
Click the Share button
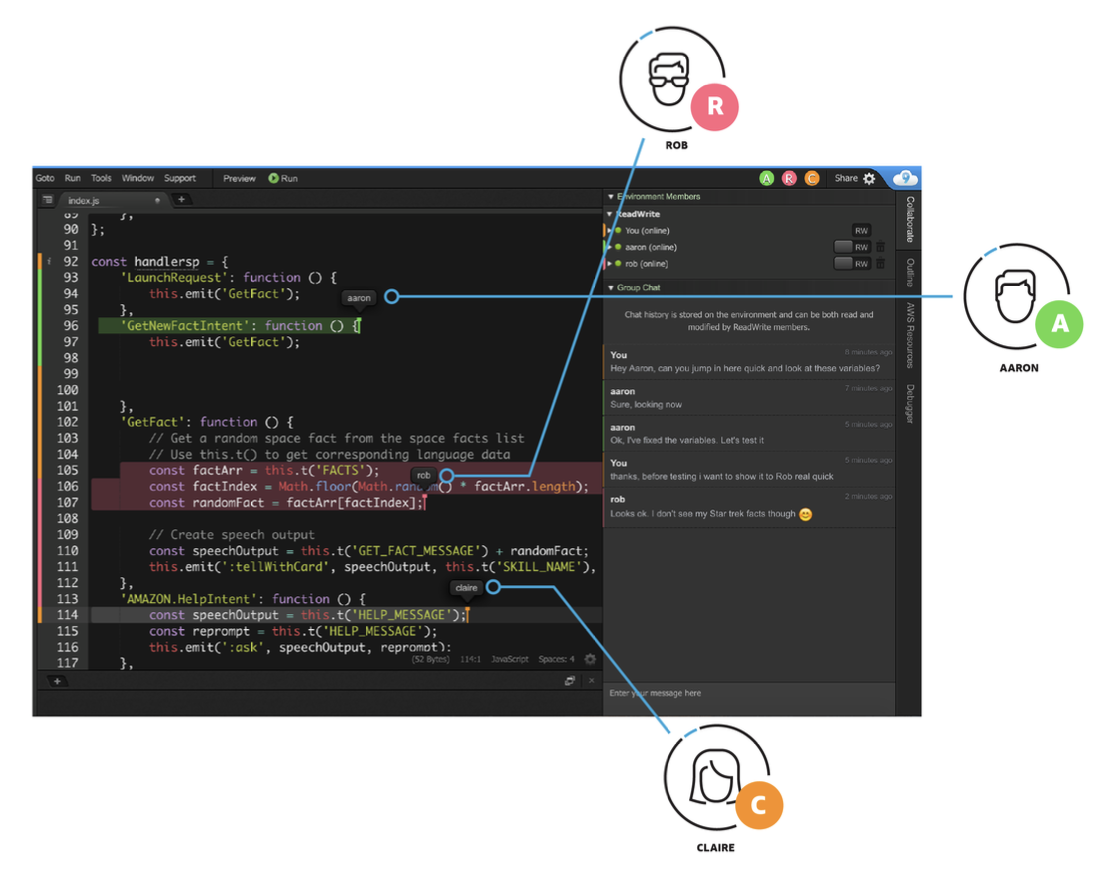coord(846,179)
